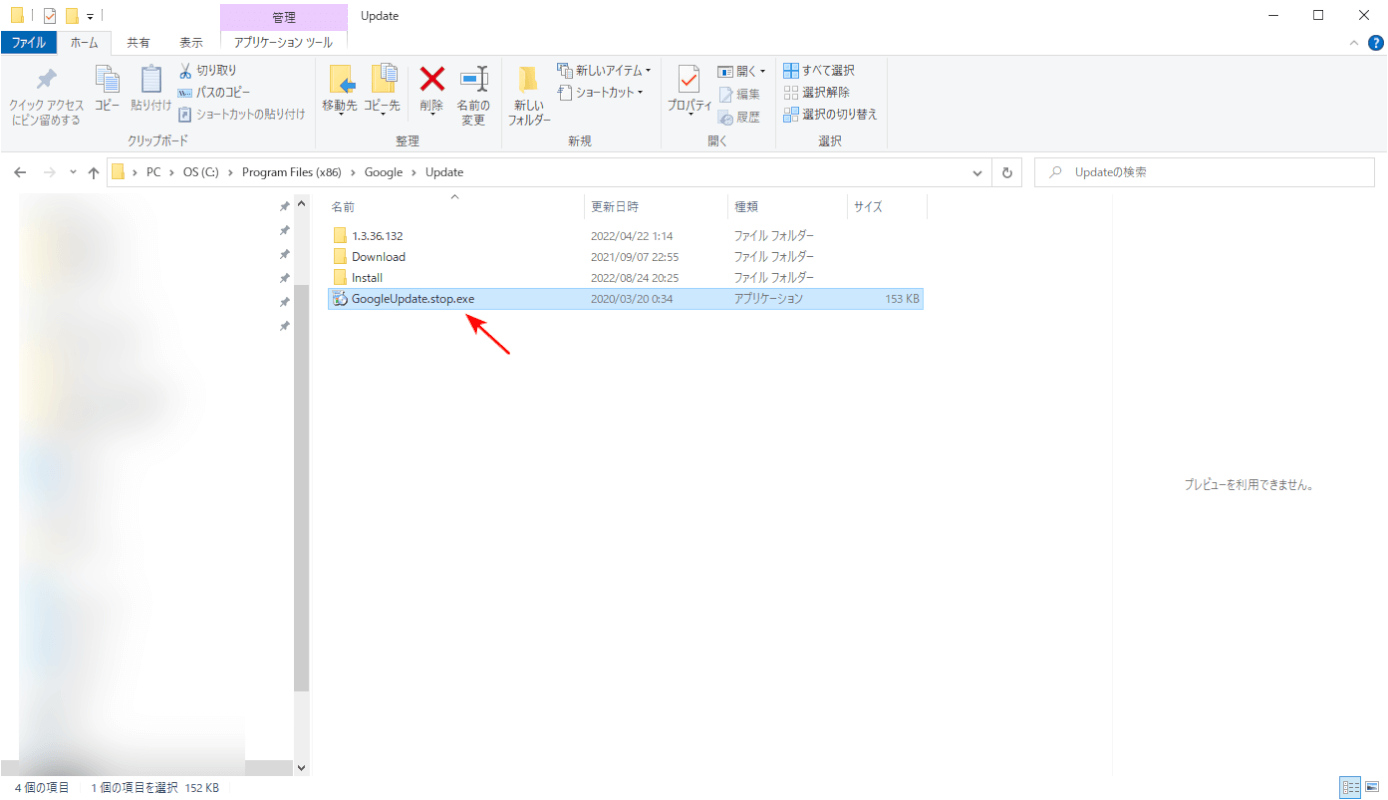Click quick access New folder icon
Viewport: 1388px width, 800px height.
pos(71,16)
